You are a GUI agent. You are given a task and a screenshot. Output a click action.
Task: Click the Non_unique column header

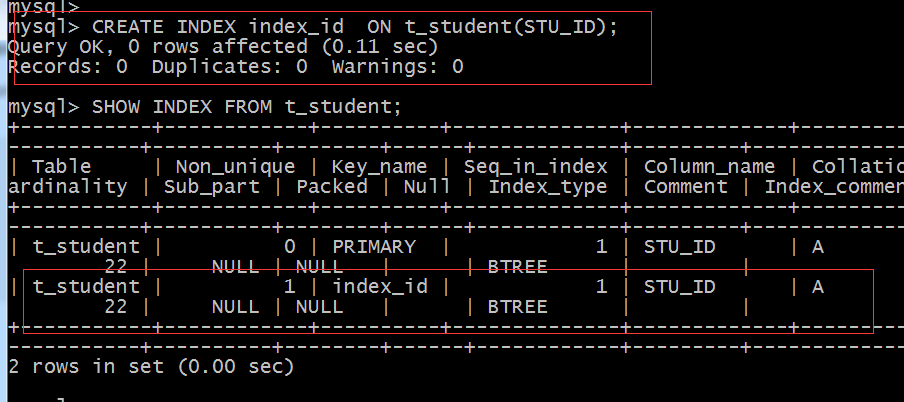pos(235,167)
